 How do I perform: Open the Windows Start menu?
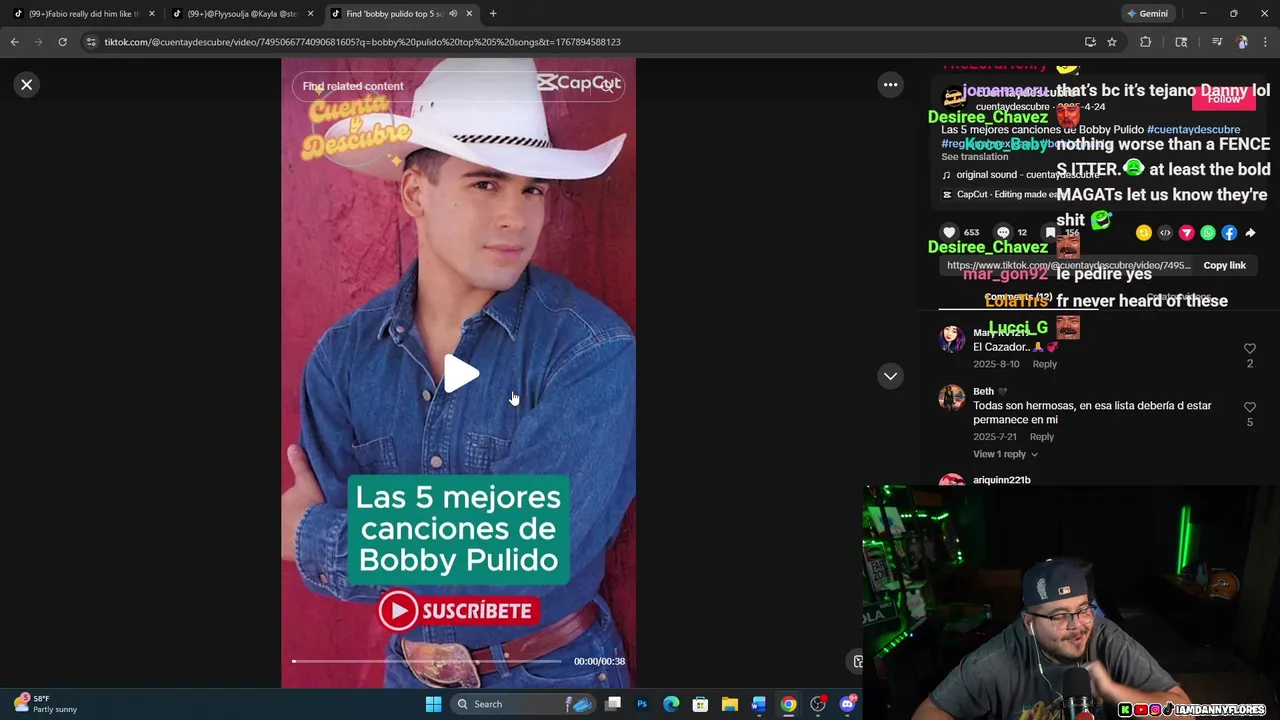tap(433, 704)
